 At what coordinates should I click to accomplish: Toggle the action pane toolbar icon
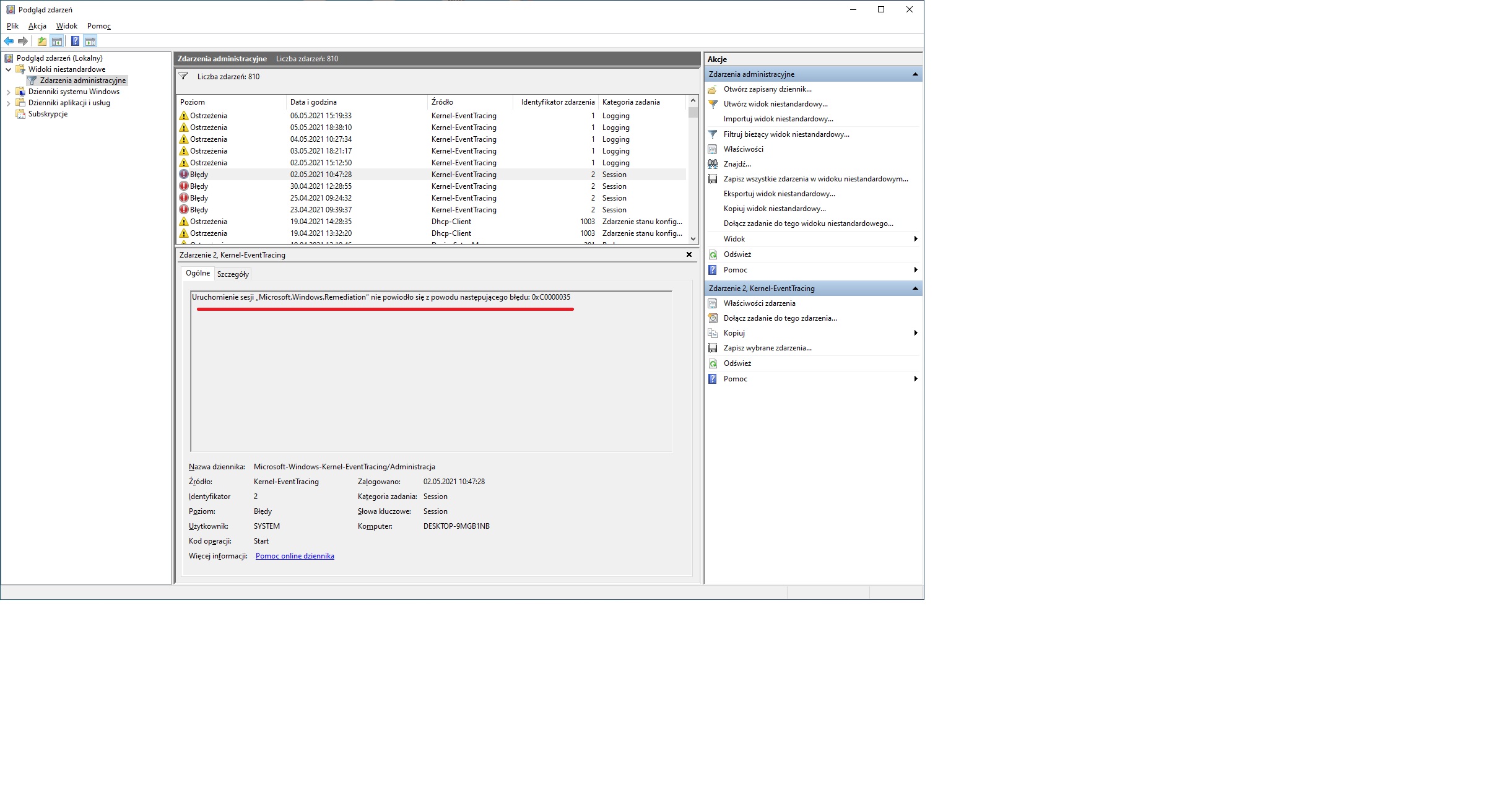pos(90,41)
